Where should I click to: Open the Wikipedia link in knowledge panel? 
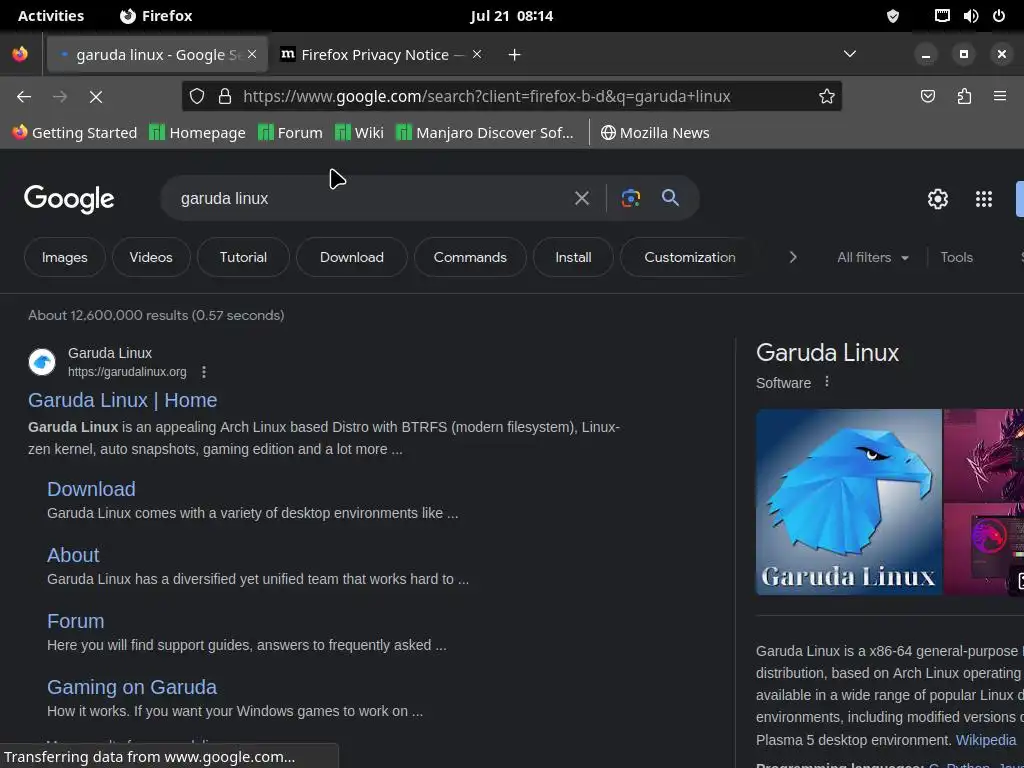coord(985,740)
